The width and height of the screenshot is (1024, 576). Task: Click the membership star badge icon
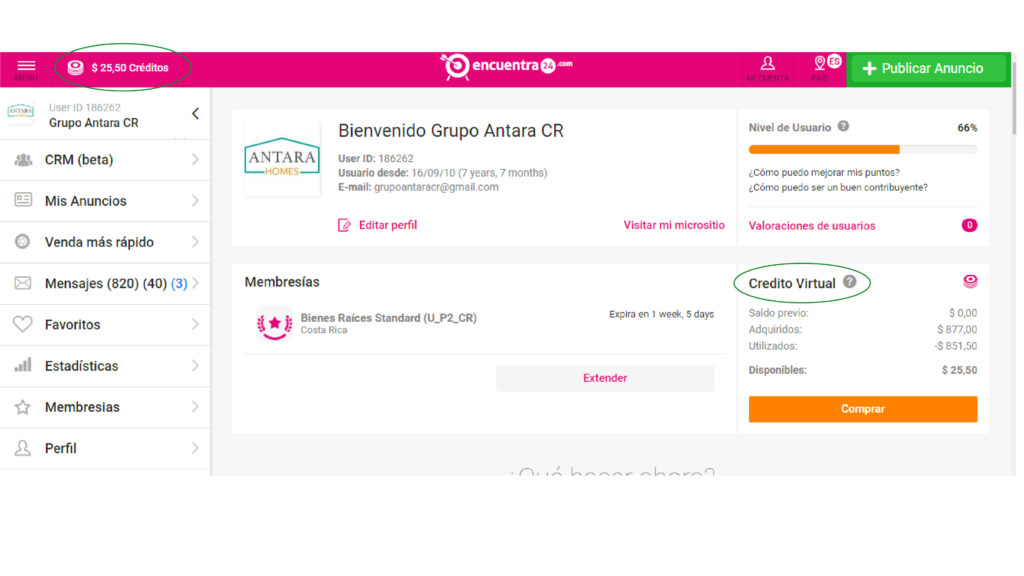274,323
